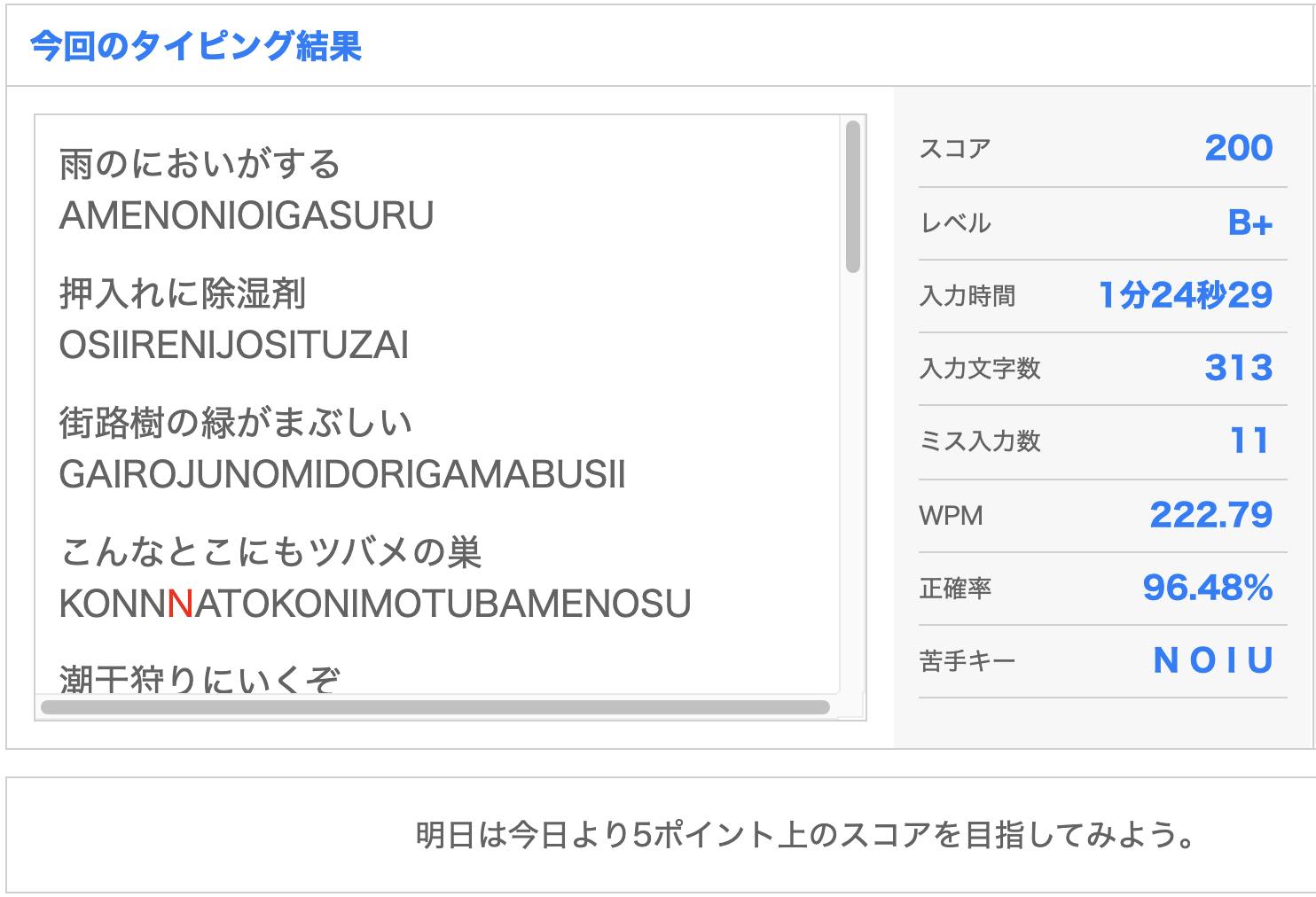Click the weak keys N O I U
This screenshot has height=897, width=1316.
pos(1212,660)
